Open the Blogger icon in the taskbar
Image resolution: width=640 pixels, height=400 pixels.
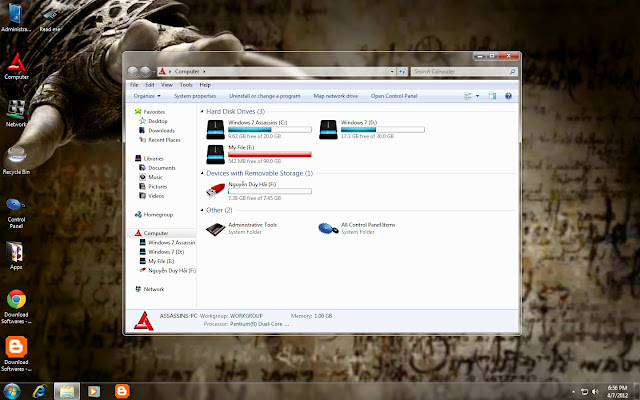point(122,391)
